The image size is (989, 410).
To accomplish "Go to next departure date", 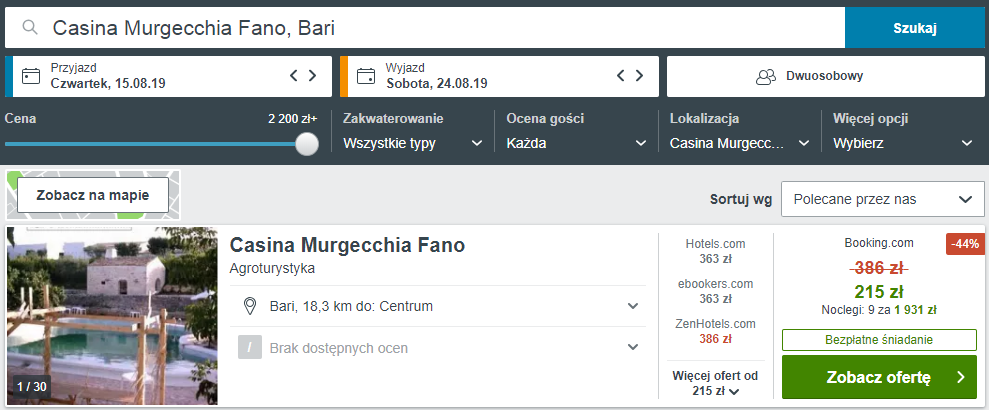I will [639, 76].
